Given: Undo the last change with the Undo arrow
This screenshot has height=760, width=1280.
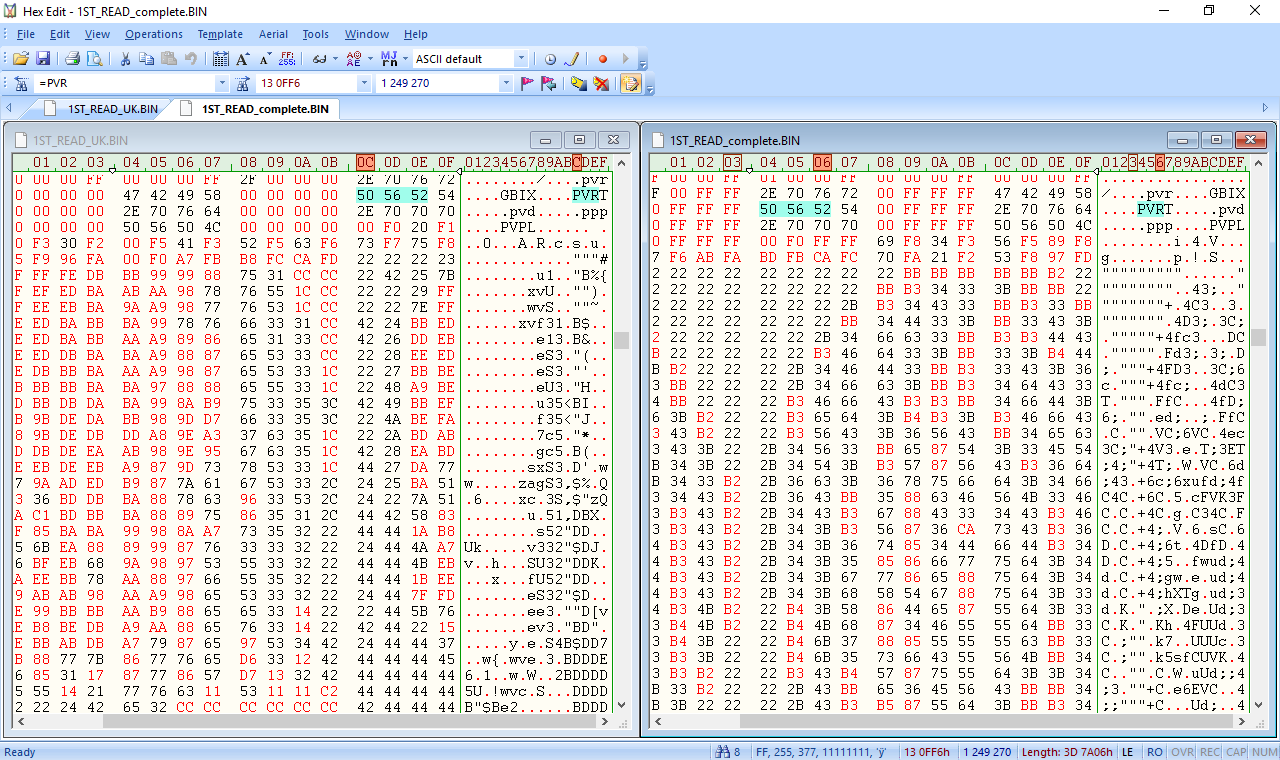Looking at the screenshot, I should (190, 59).
